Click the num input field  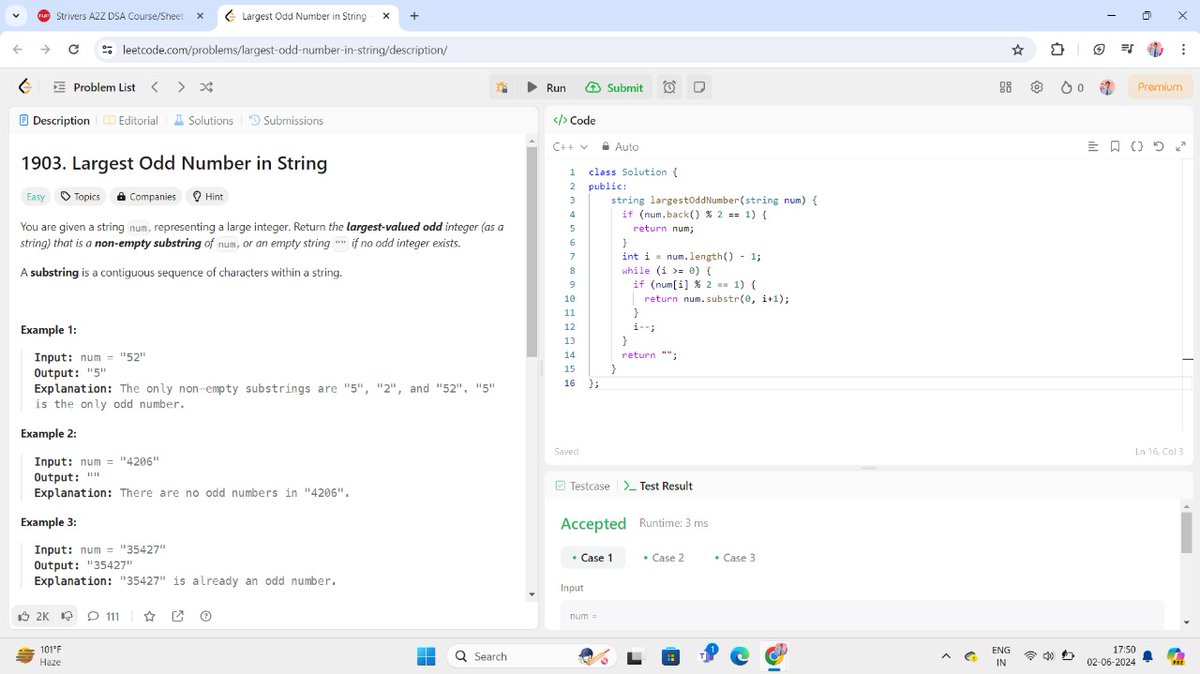click(x=862, y=615)
